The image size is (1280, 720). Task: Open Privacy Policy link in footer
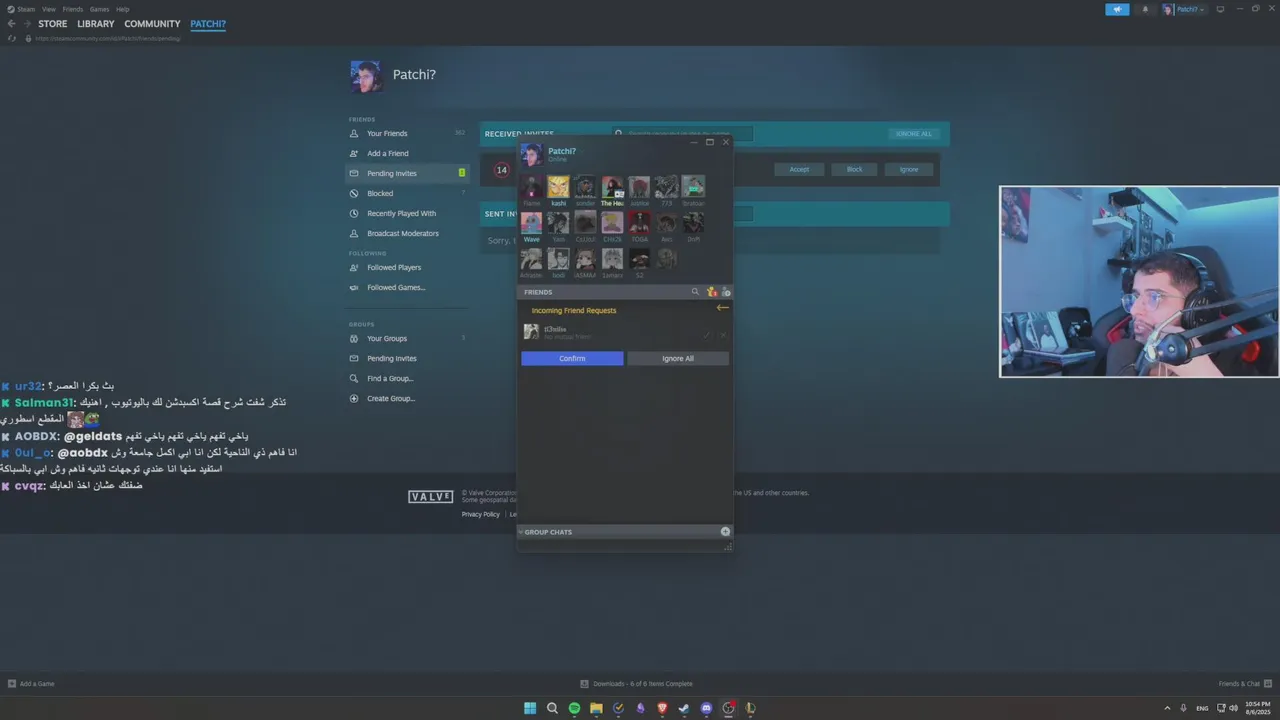(480, 514)
